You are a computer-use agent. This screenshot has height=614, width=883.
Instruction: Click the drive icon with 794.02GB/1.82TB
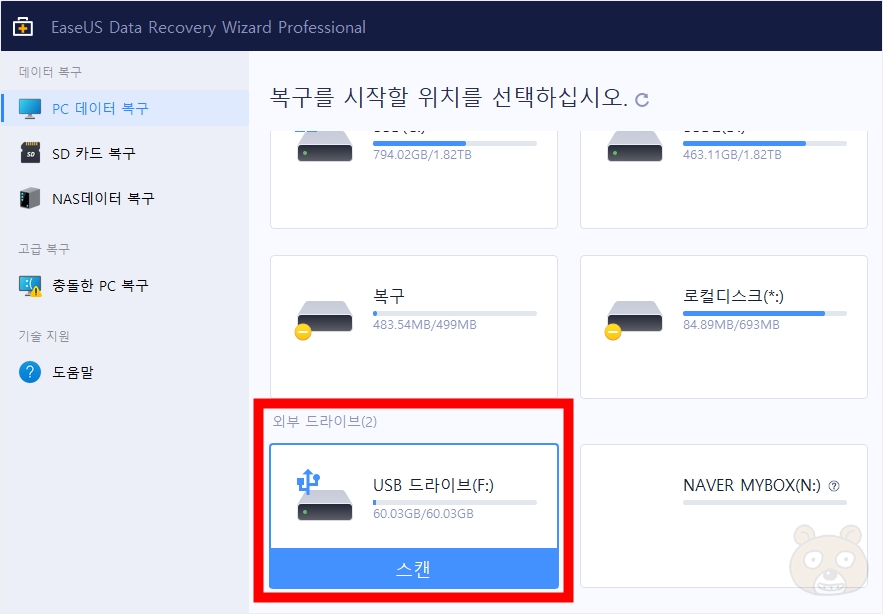pyautogui.click(x=325, y=146)
